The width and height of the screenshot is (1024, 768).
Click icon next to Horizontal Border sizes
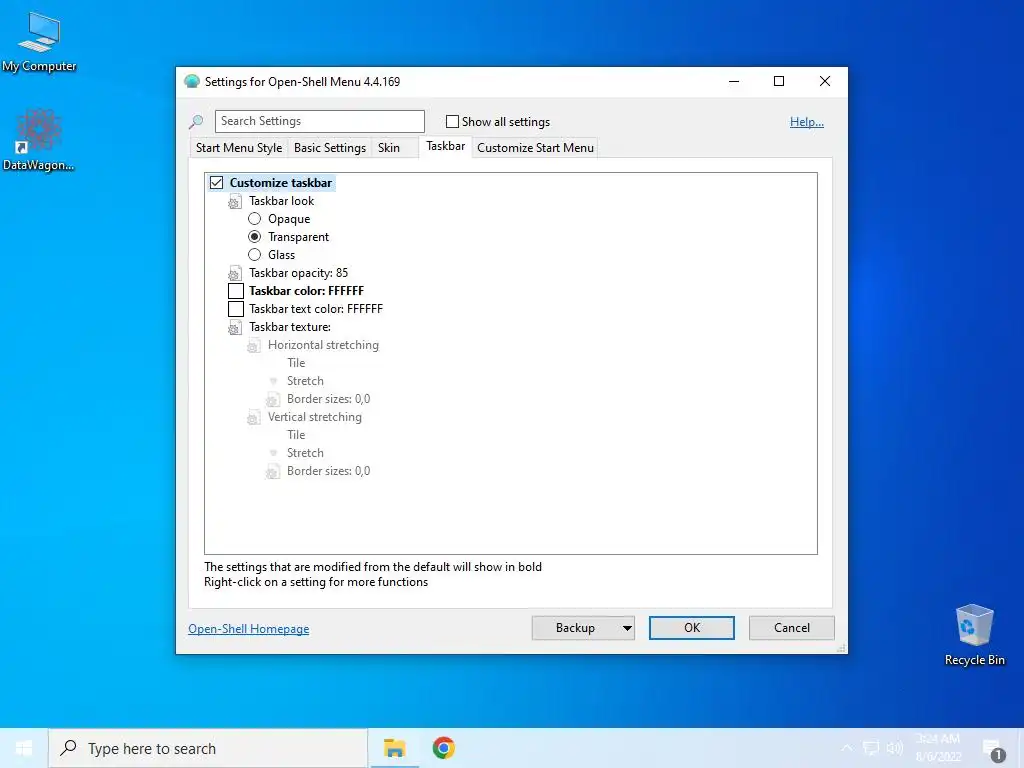tap(272, 400)
